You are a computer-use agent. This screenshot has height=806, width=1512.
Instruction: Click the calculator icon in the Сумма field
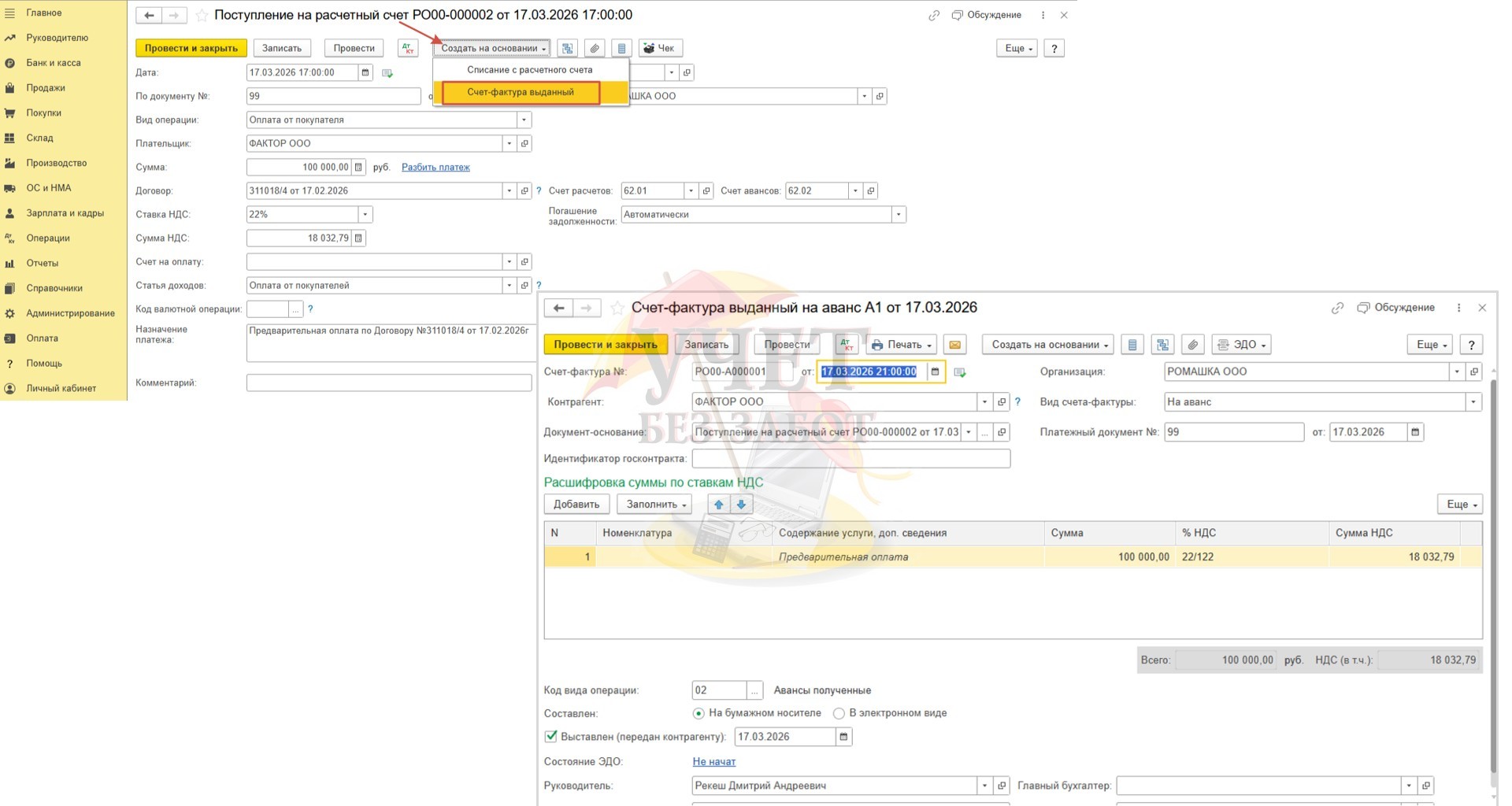coord(358,167)
